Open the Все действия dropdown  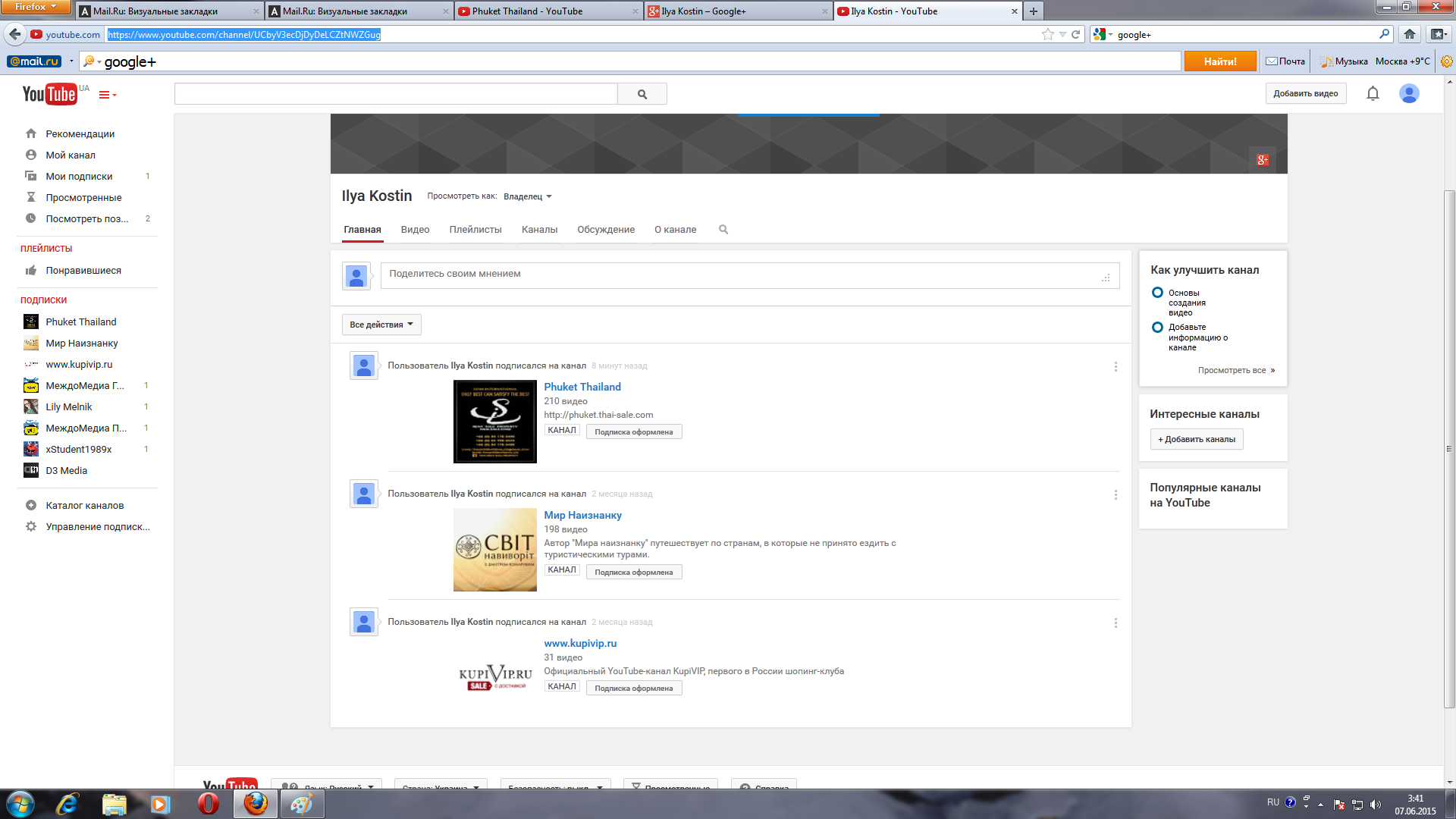point(381,325)
